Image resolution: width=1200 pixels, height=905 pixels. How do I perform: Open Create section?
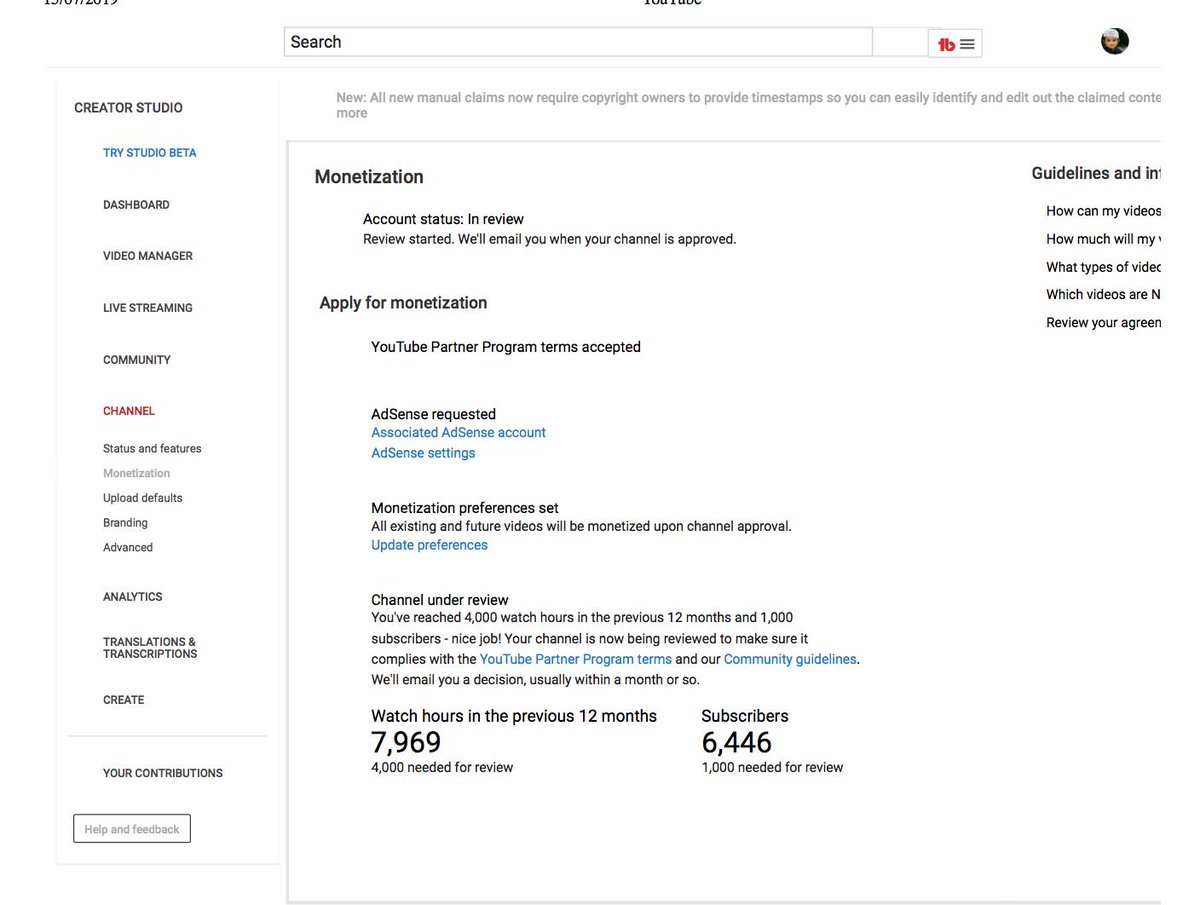pos(124,700)
